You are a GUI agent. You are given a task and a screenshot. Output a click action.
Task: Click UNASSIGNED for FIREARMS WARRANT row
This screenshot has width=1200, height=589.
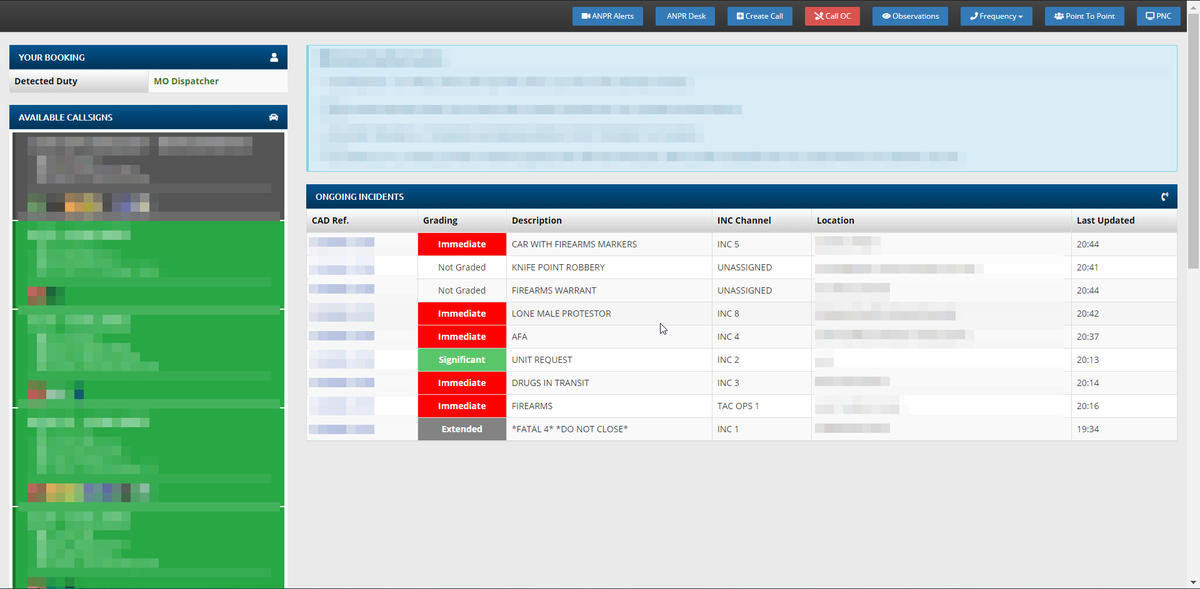(x=744, y=290)
